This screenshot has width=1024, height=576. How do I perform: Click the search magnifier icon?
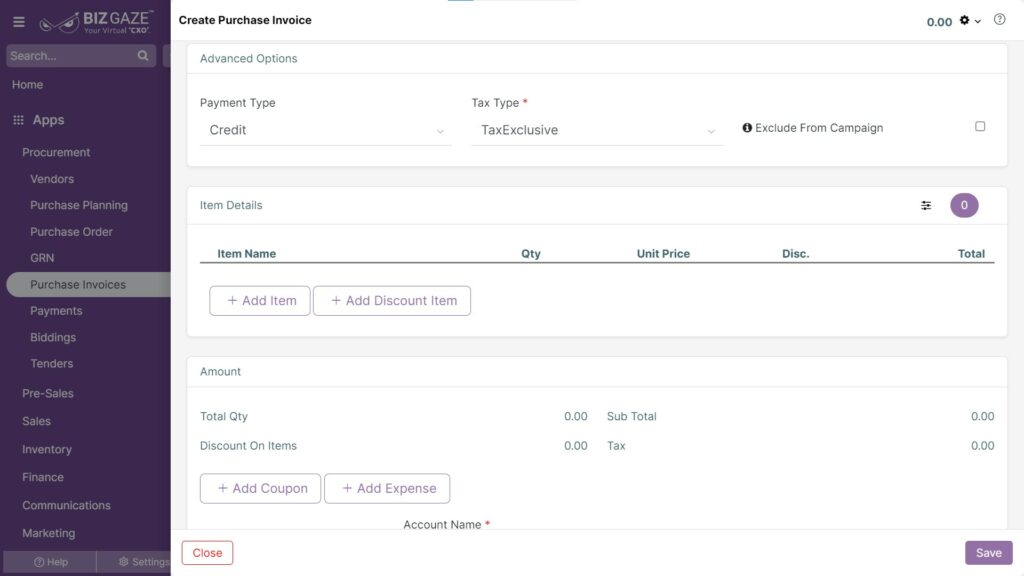pos(143,56)
